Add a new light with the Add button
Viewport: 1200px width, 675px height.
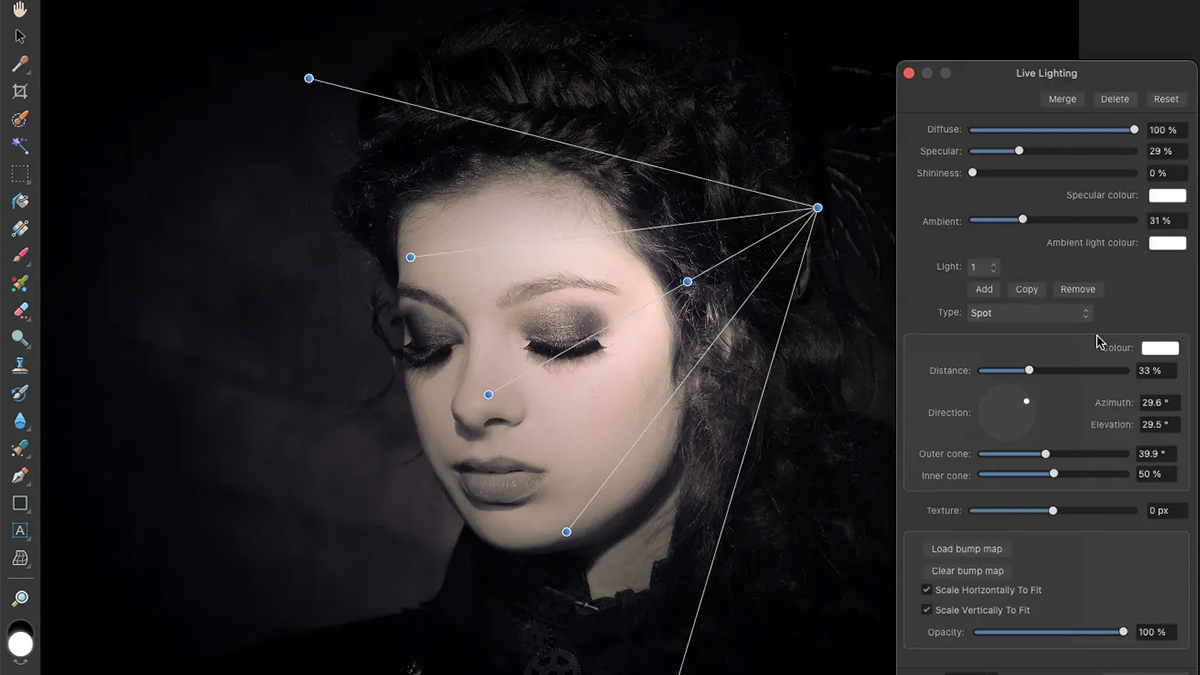coord(984,289)
